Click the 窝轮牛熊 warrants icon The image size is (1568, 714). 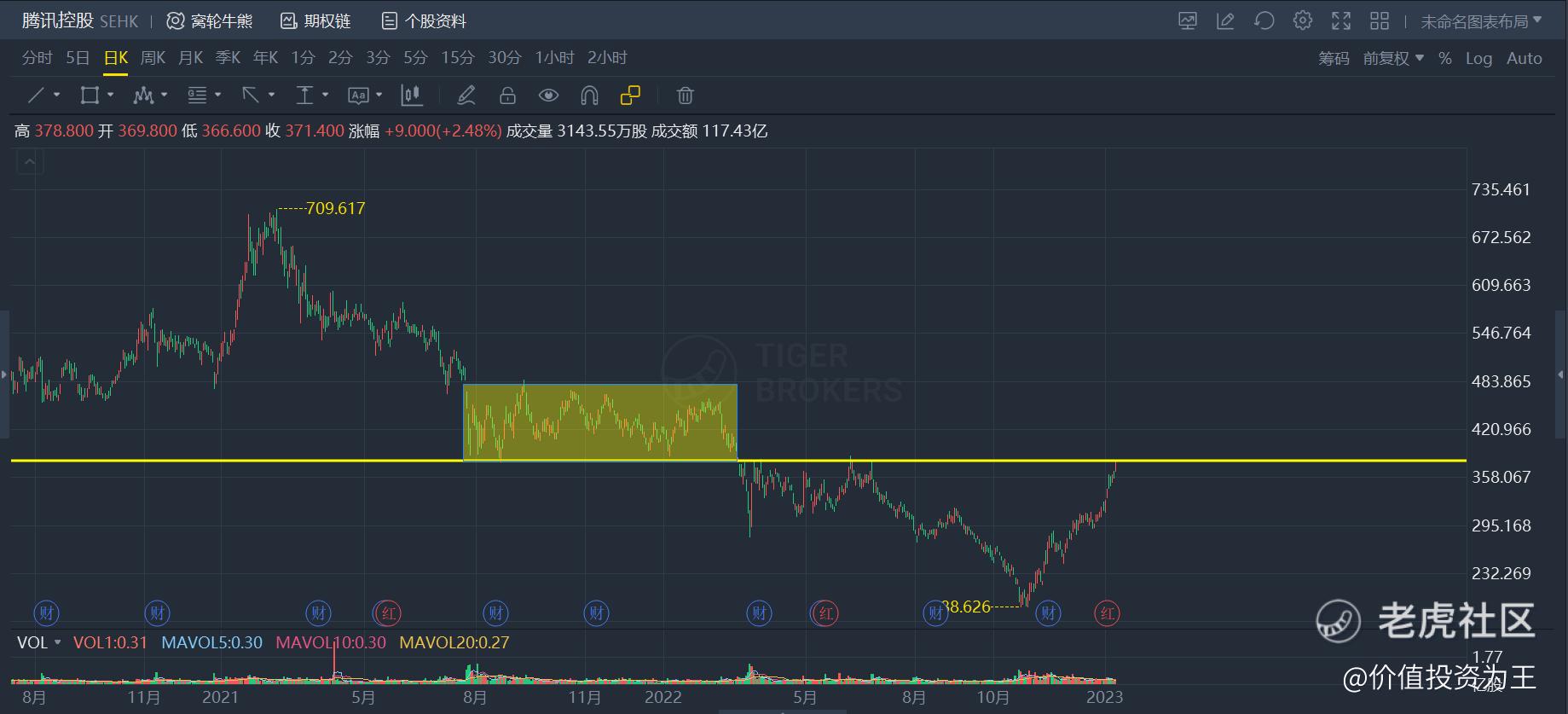[175, 21]
